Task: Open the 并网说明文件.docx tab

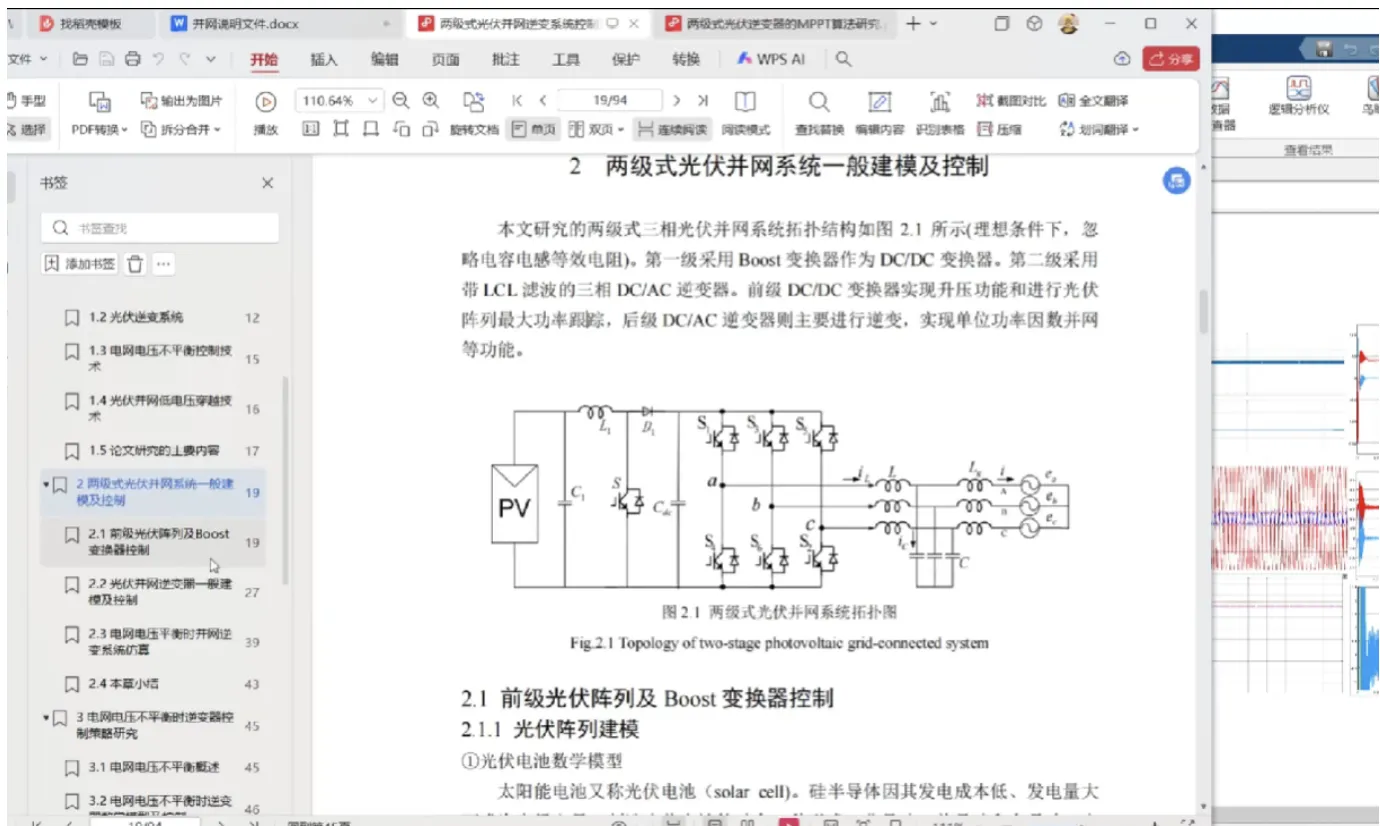Action: pyautogui.click(x=280, y=23)
